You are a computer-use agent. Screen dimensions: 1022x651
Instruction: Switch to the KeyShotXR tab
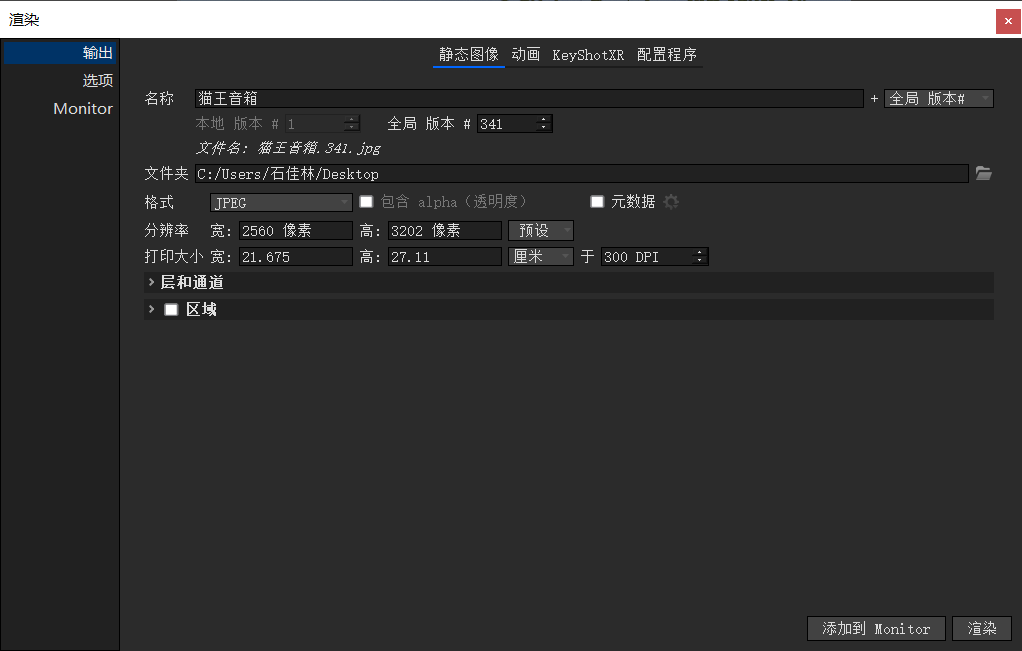pos(588,55)
